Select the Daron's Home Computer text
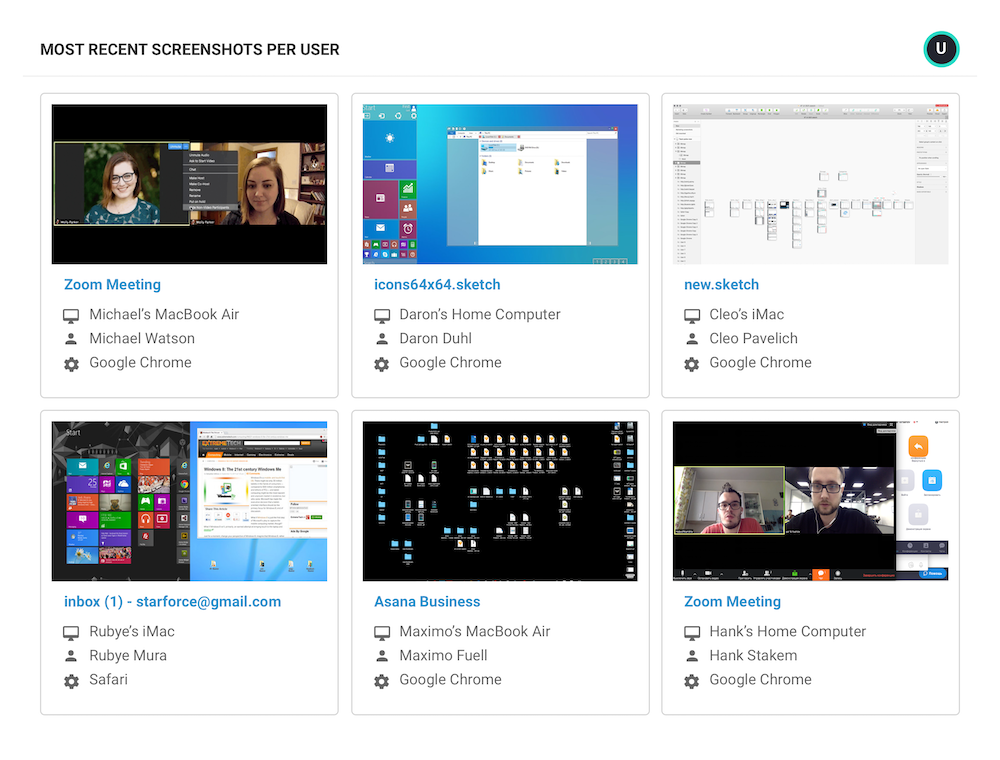1000x760 pixels. click(480, 314)
